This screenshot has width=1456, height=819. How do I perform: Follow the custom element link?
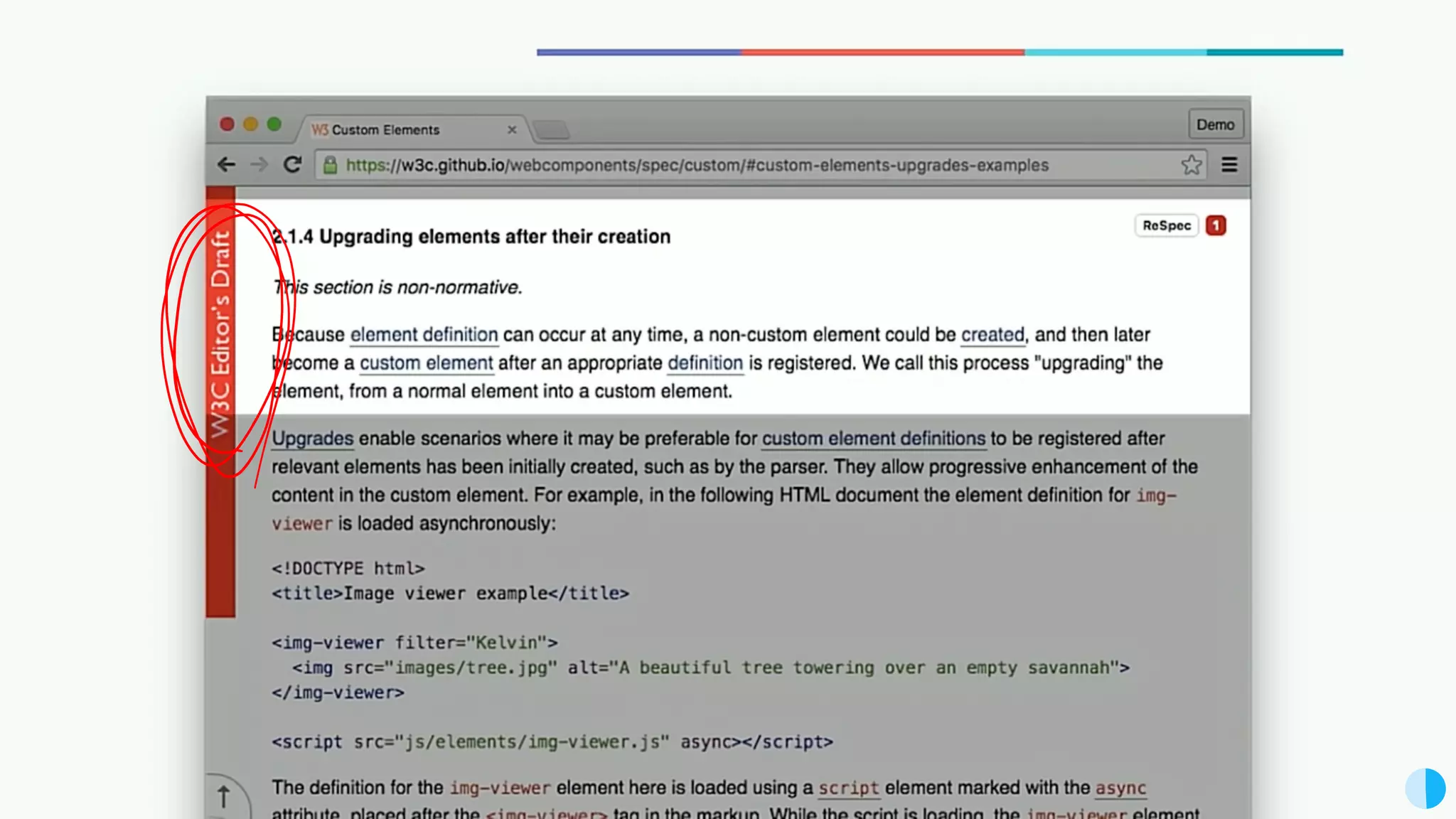coord(426,363)
